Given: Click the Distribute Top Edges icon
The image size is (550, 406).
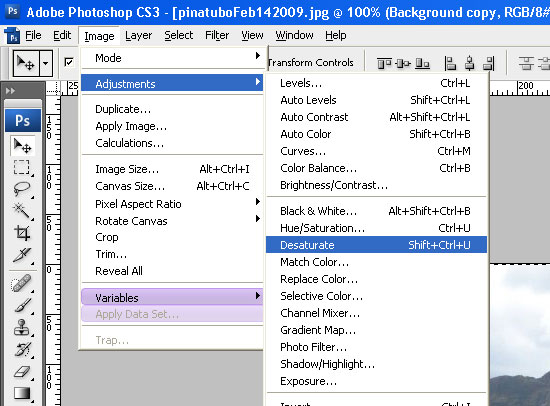Looking at the screenshot, I should tap(526, 64).
